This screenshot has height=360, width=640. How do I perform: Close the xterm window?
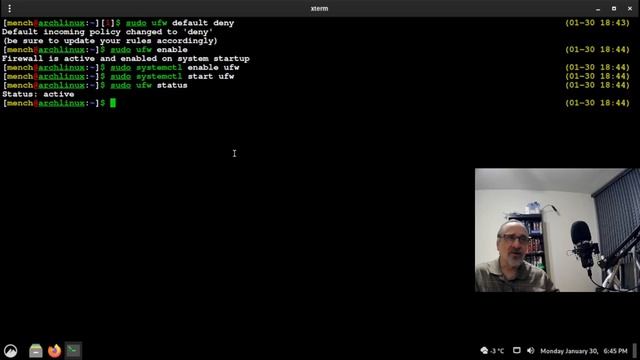630,9
